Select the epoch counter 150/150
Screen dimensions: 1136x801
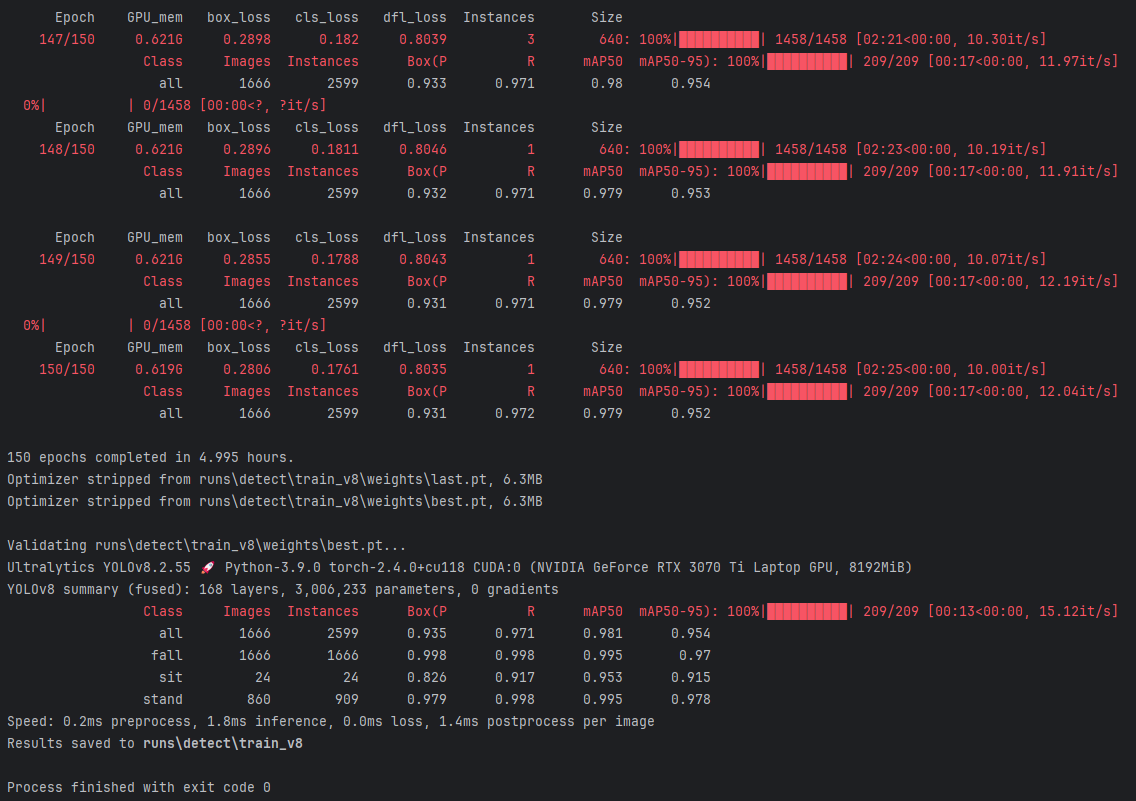(x=67, y=369)
